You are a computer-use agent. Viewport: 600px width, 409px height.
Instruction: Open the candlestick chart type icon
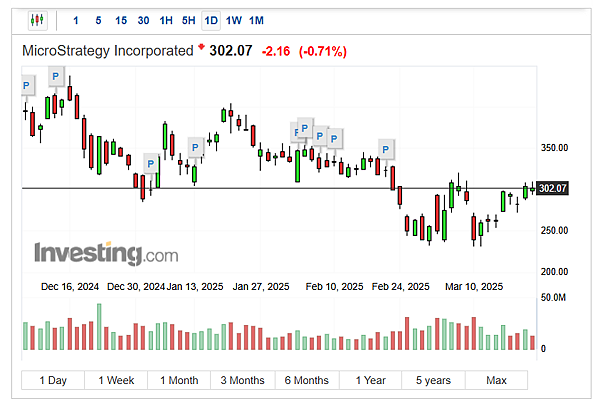tap(38, 20)
